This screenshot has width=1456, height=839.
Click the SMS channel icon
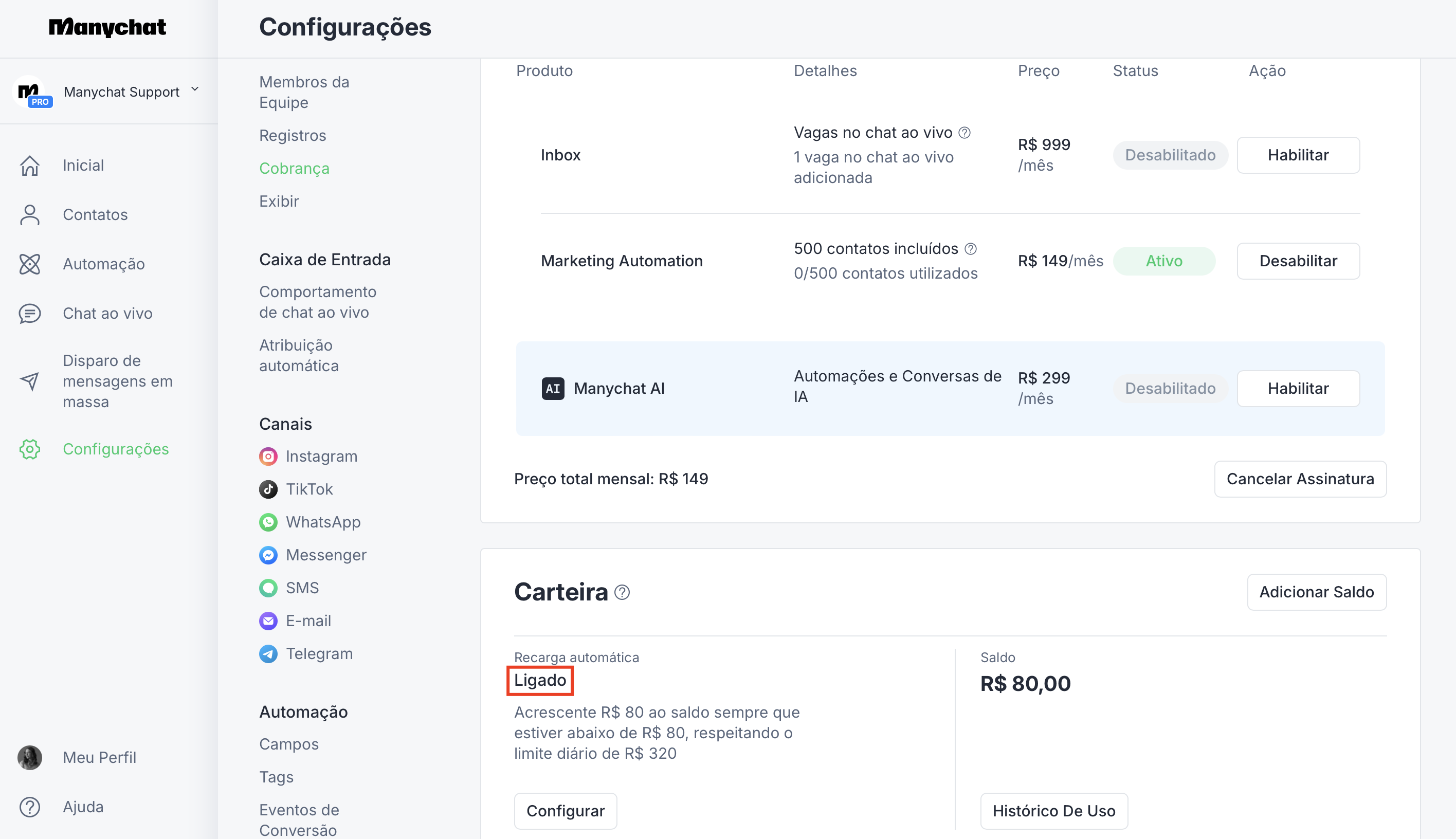pos(268,588)
